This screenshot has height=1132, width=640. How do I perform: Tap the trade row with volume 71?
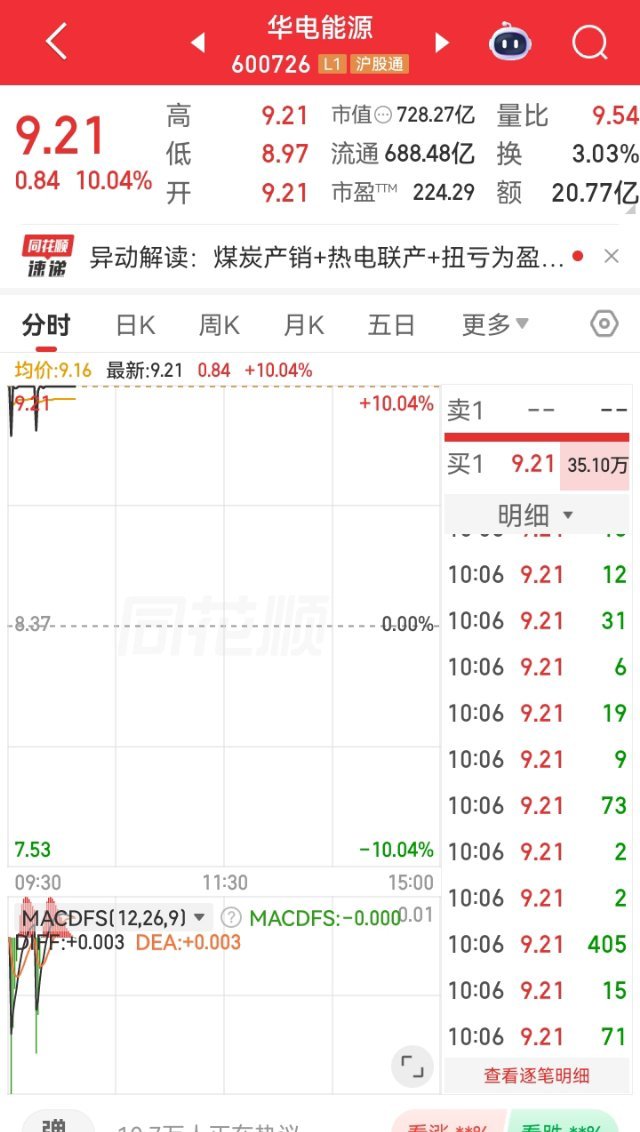[x=538, y=1036]
